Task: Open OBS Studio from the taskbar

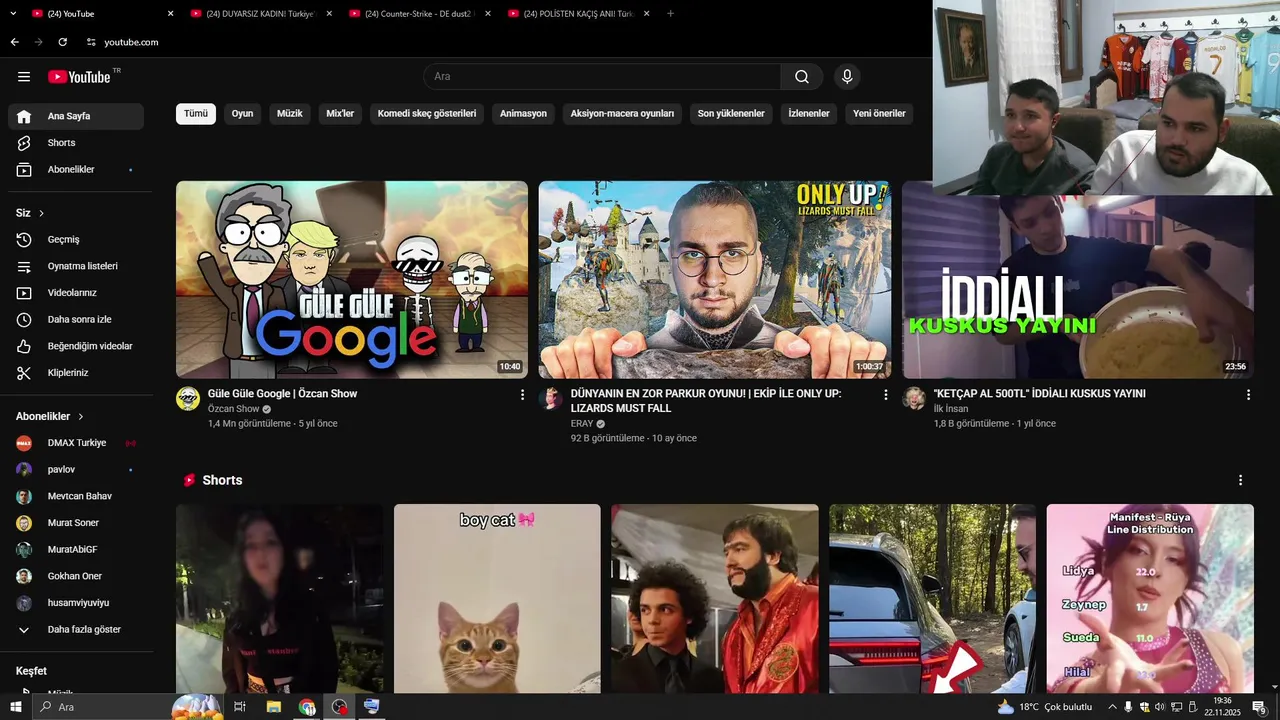Action: pyautogui.click(x=340, y=707)
